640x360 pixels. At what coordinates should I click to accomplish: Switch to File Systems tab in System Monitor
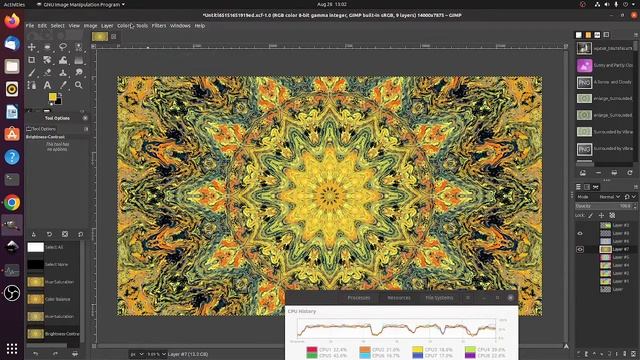click(x=439, y=298)
